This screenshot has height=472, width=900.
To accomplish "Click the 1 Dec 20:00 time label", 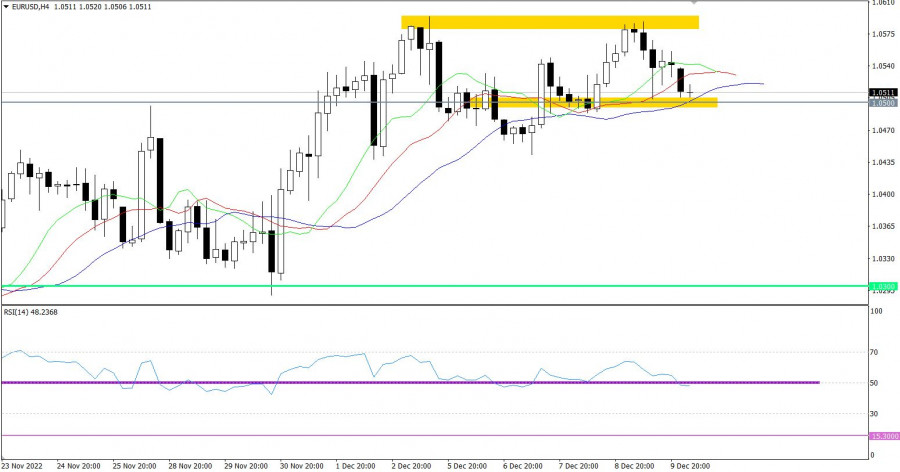I will pyautogui.click(x=358, y=465).
